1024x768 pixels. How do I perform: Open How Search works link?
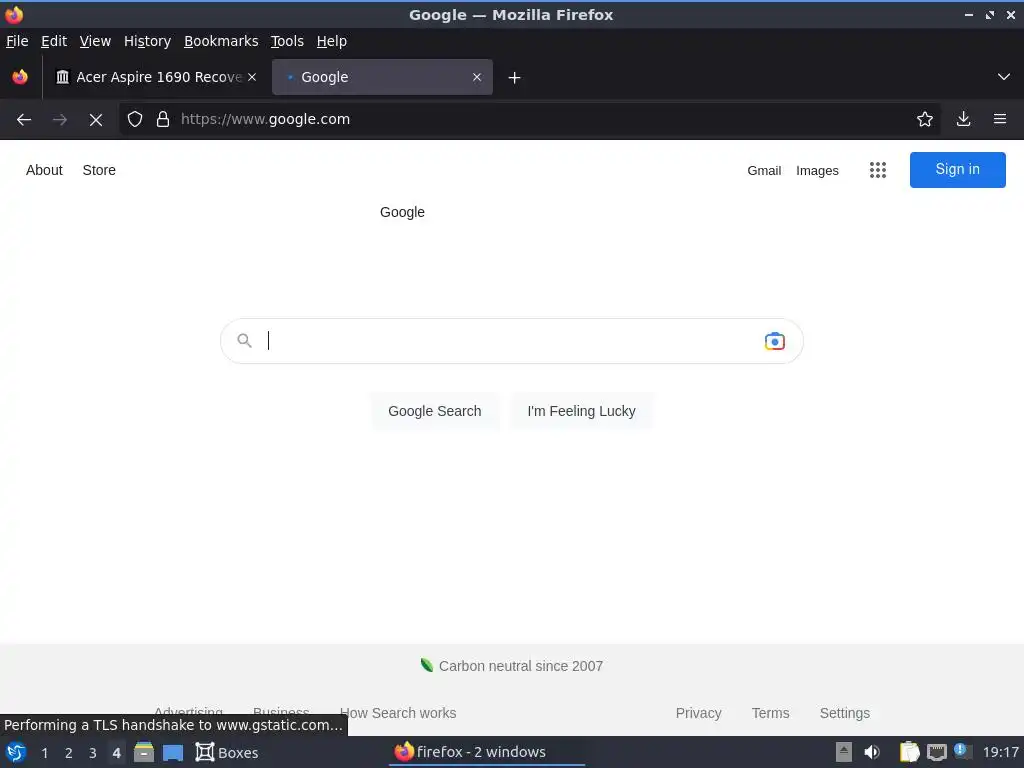398,713
